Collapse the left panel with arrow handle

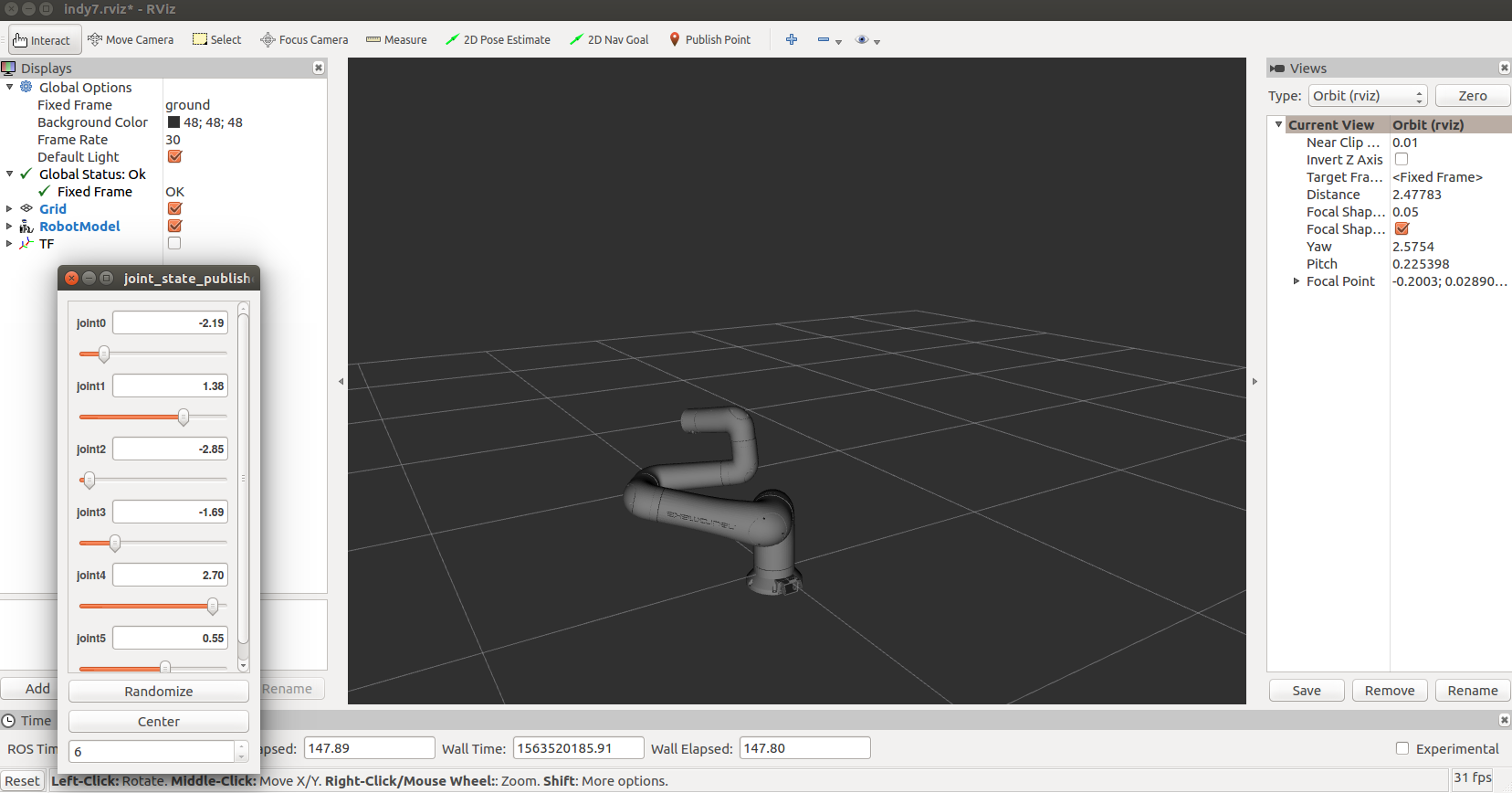click(x=341, y=381)
